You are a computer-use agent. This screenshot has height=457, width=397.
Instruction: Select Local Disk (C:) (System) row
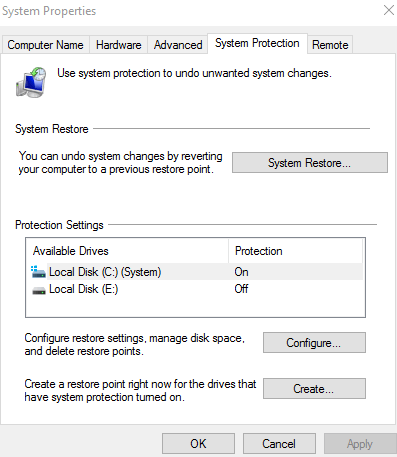point(196,272)
